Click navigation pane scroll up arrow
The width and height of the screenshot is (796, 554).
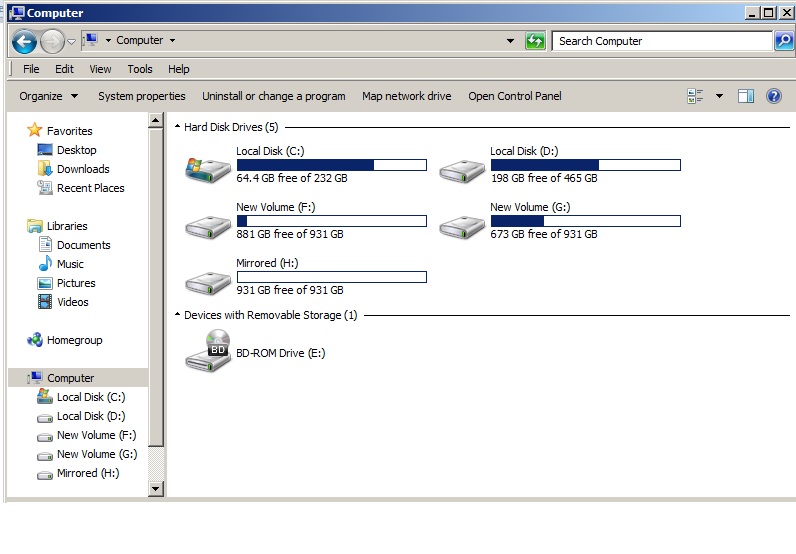click(156, 120)
